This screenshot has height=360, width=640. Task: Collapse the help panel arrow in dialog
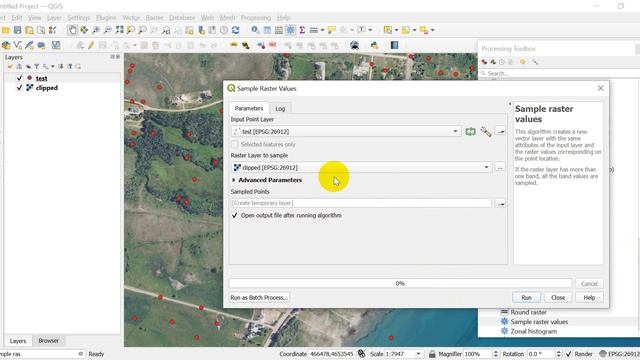(510, 104)
